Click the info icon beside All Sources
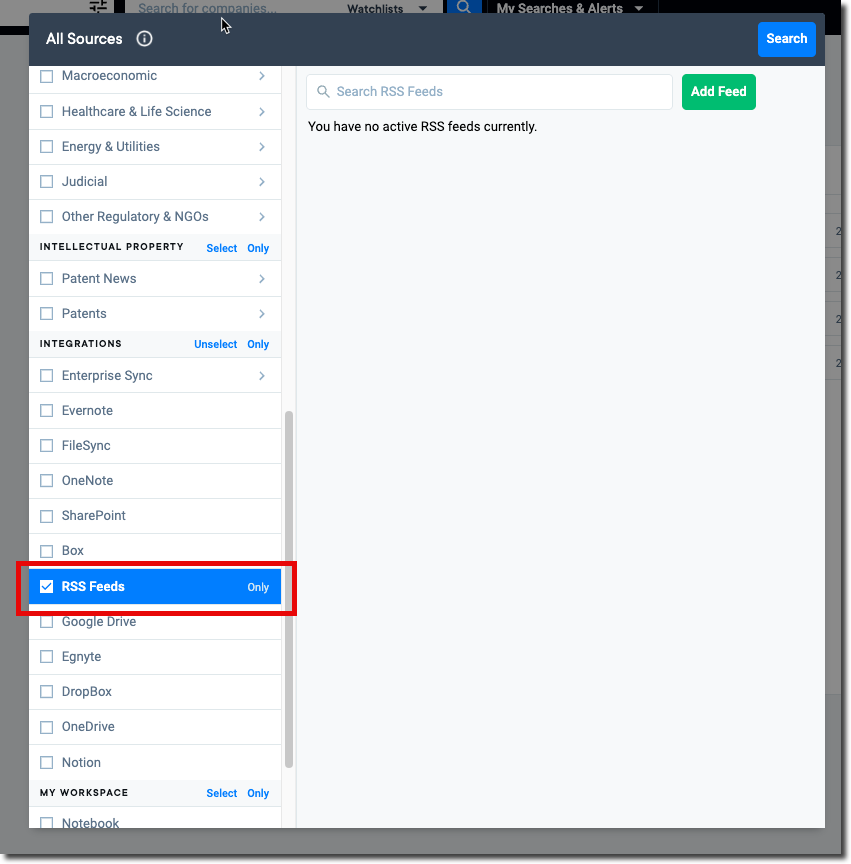The height and width of the screenshot is (864, 851). click(144, 39)
